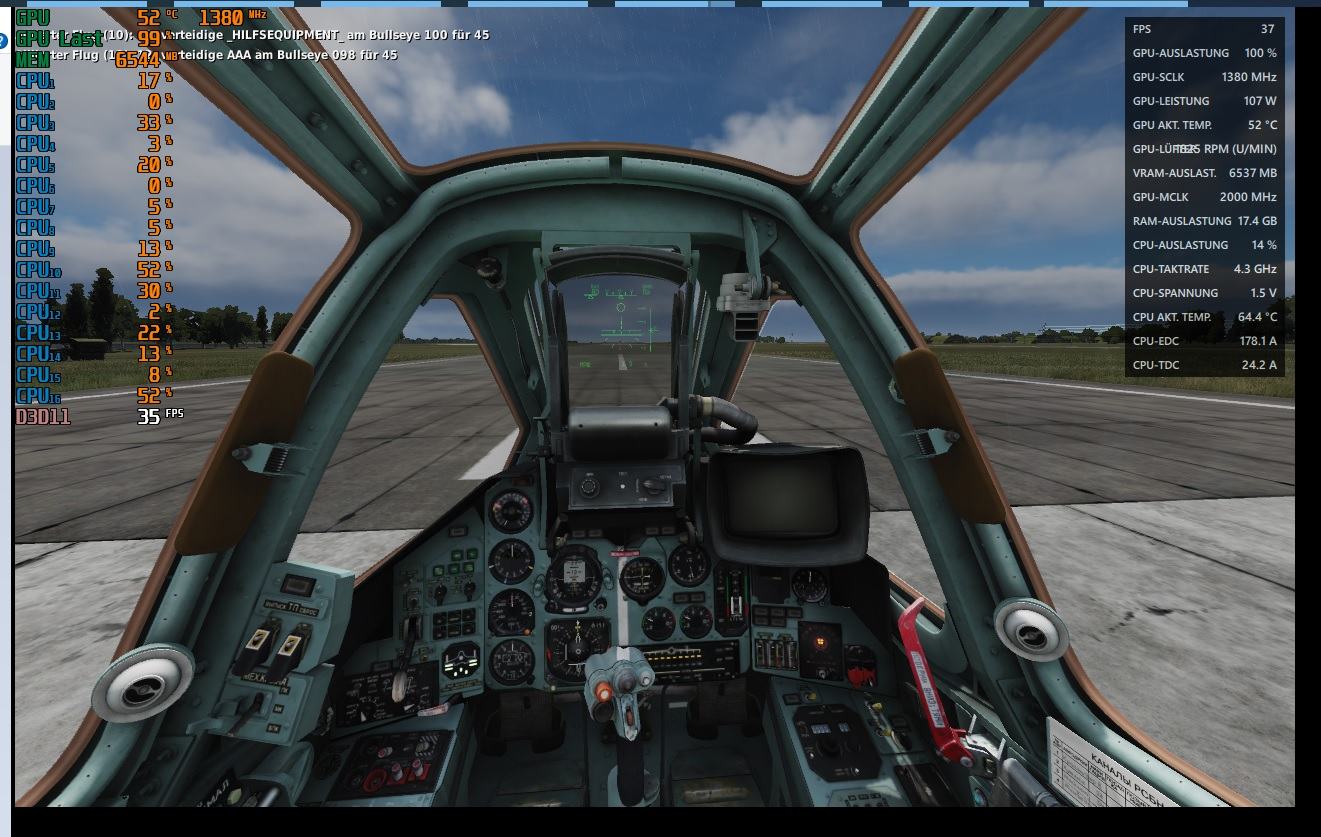Screen dimensions: 1321x837
Task: Click the CPU-TAKTRATE 4.3 GHz row
Action: coord(1204,269)
